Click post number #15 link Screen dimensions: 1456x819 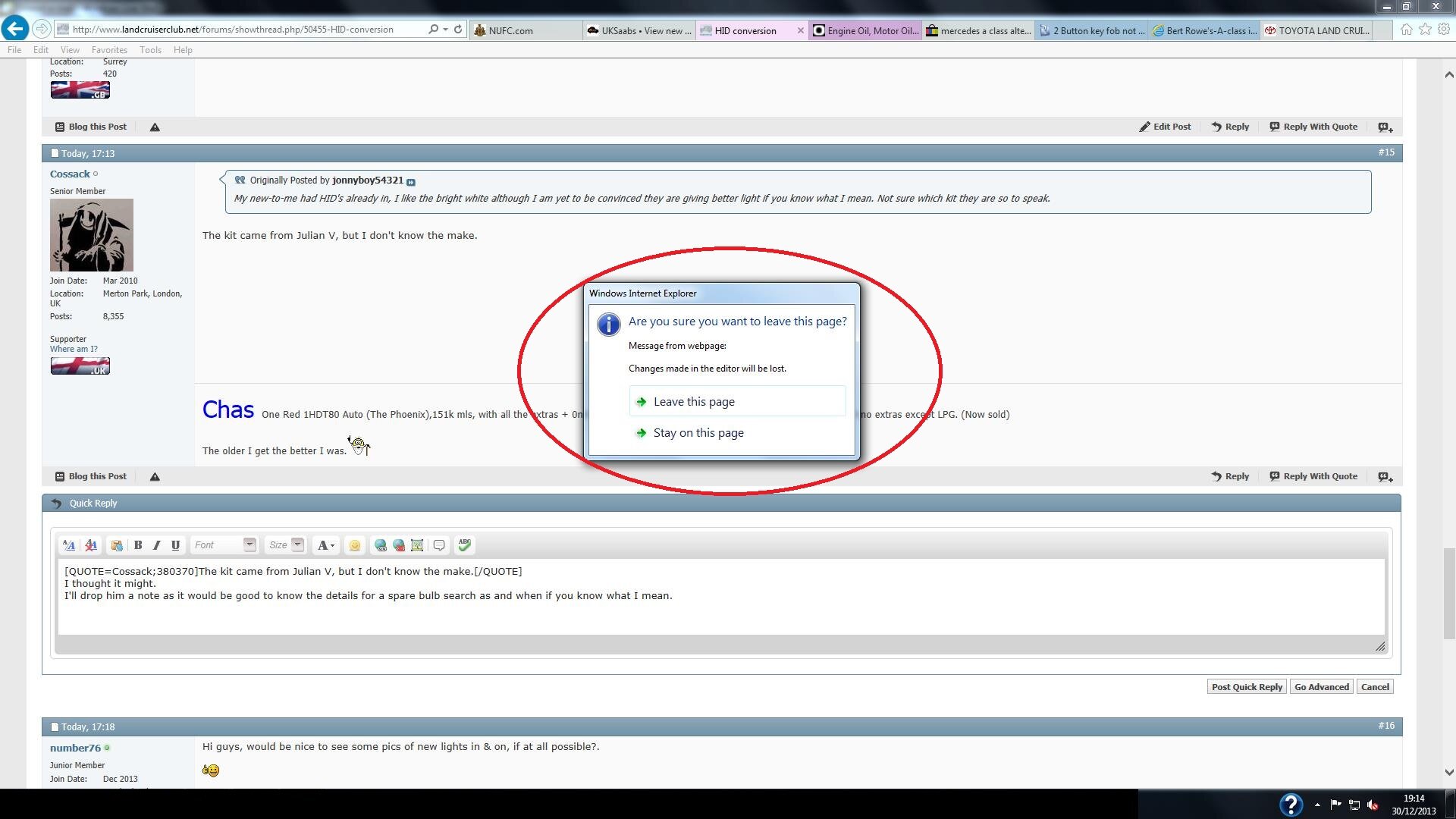1386,152
